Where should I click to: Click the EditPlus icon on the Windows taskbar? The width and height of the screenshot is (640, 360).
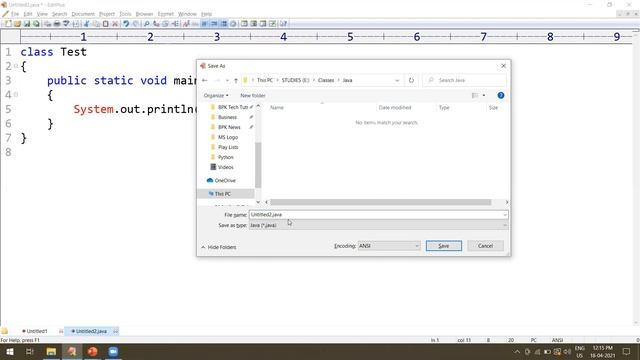pyautogui.click(x=72, y=351)
